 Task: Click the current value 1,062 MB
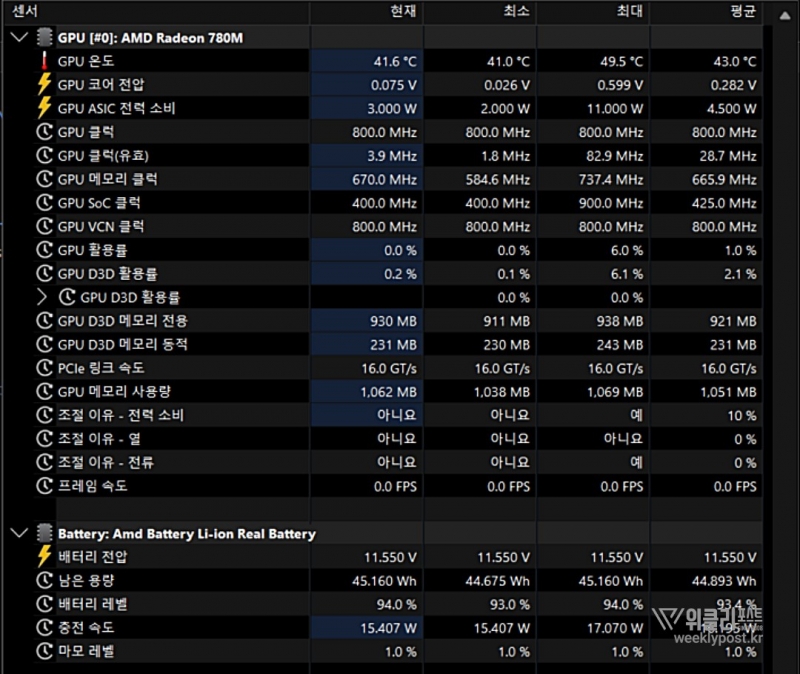(389, 392)
